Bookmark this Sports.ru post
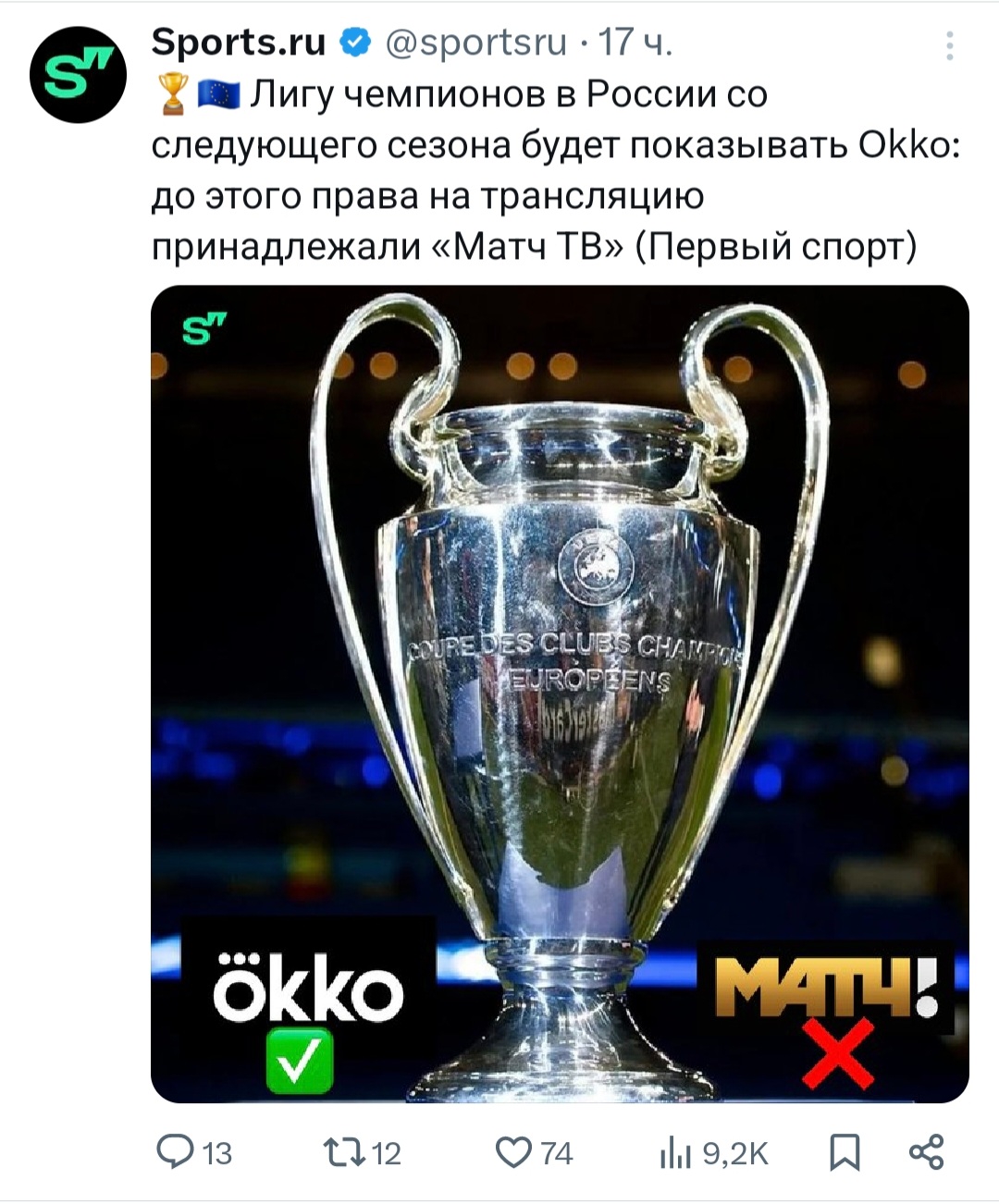999x1204 pixels. point(845,1152)
